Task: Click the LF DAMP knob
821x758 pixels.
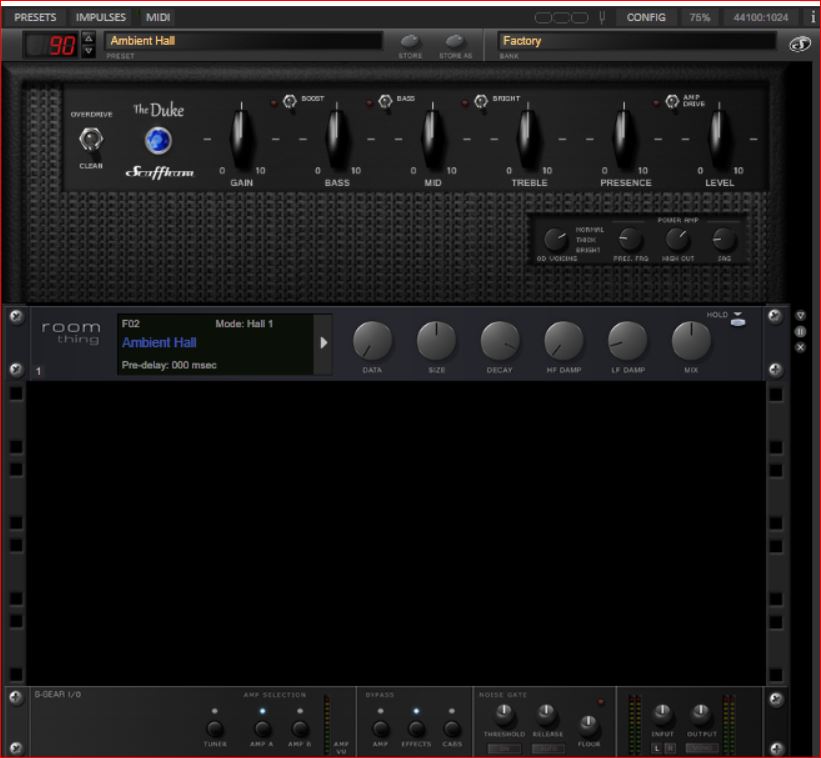Action: (628, 341)
